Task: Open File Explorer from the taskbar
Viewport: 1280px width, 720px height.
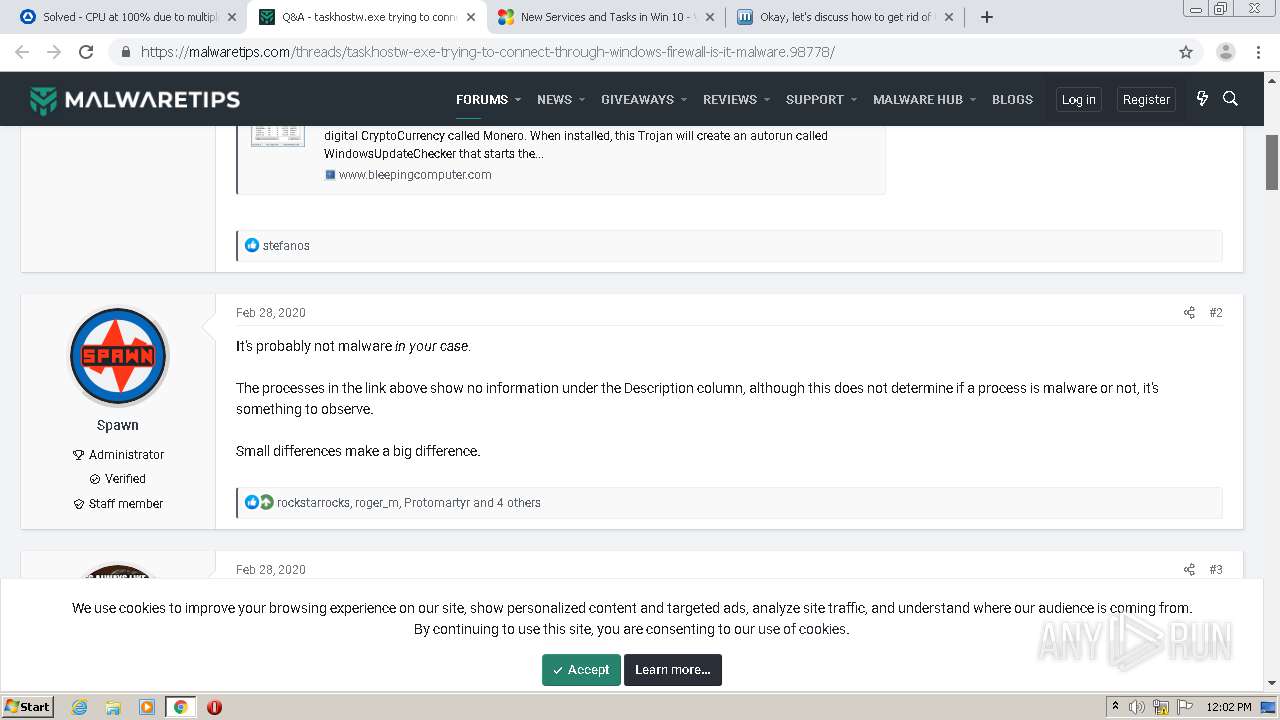Action: pos(113,707)
